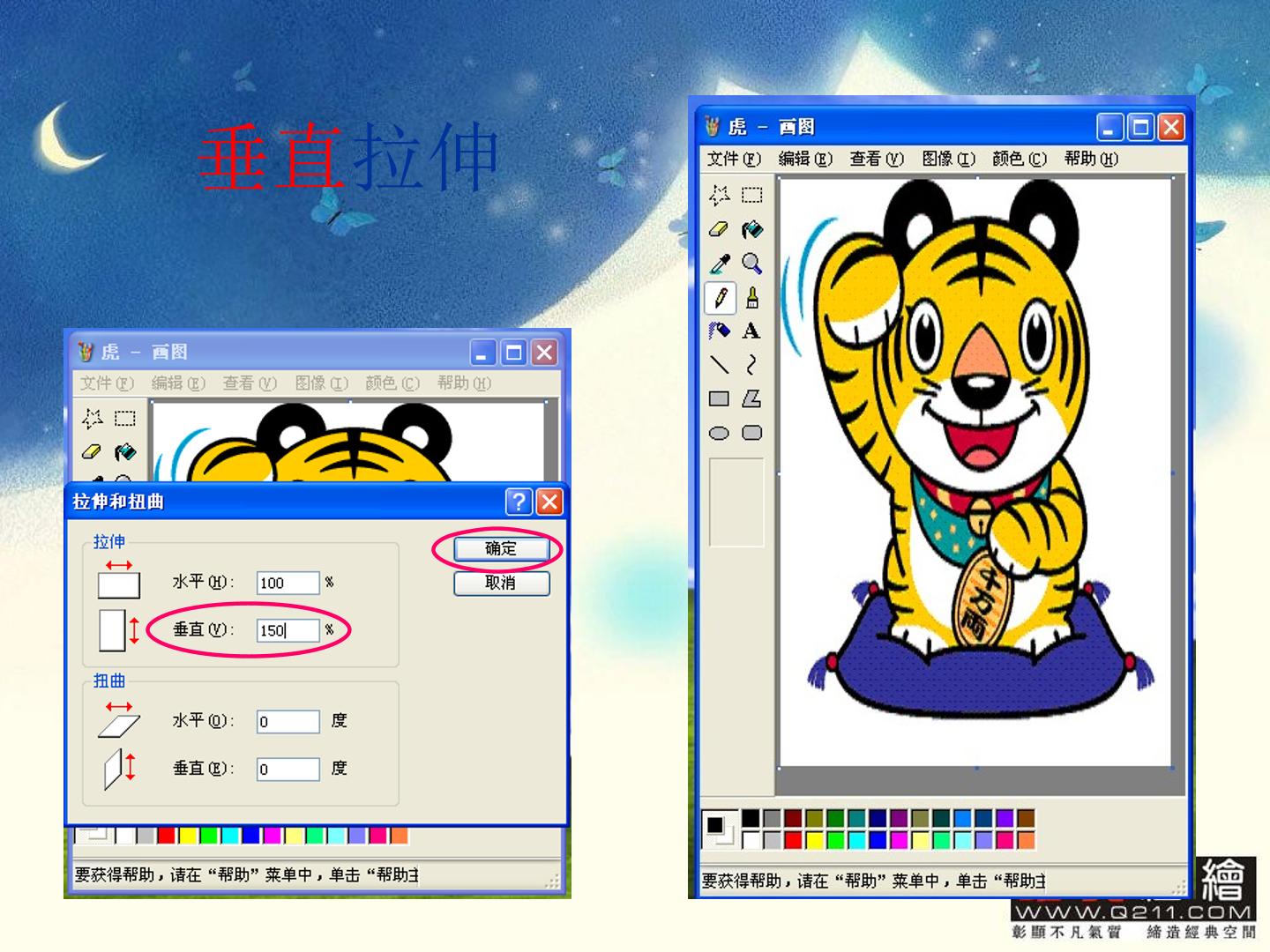Open 颜色(C) menu in right Paint window
Screen dimensions: 1270x952
click(x=1020, y=159)
